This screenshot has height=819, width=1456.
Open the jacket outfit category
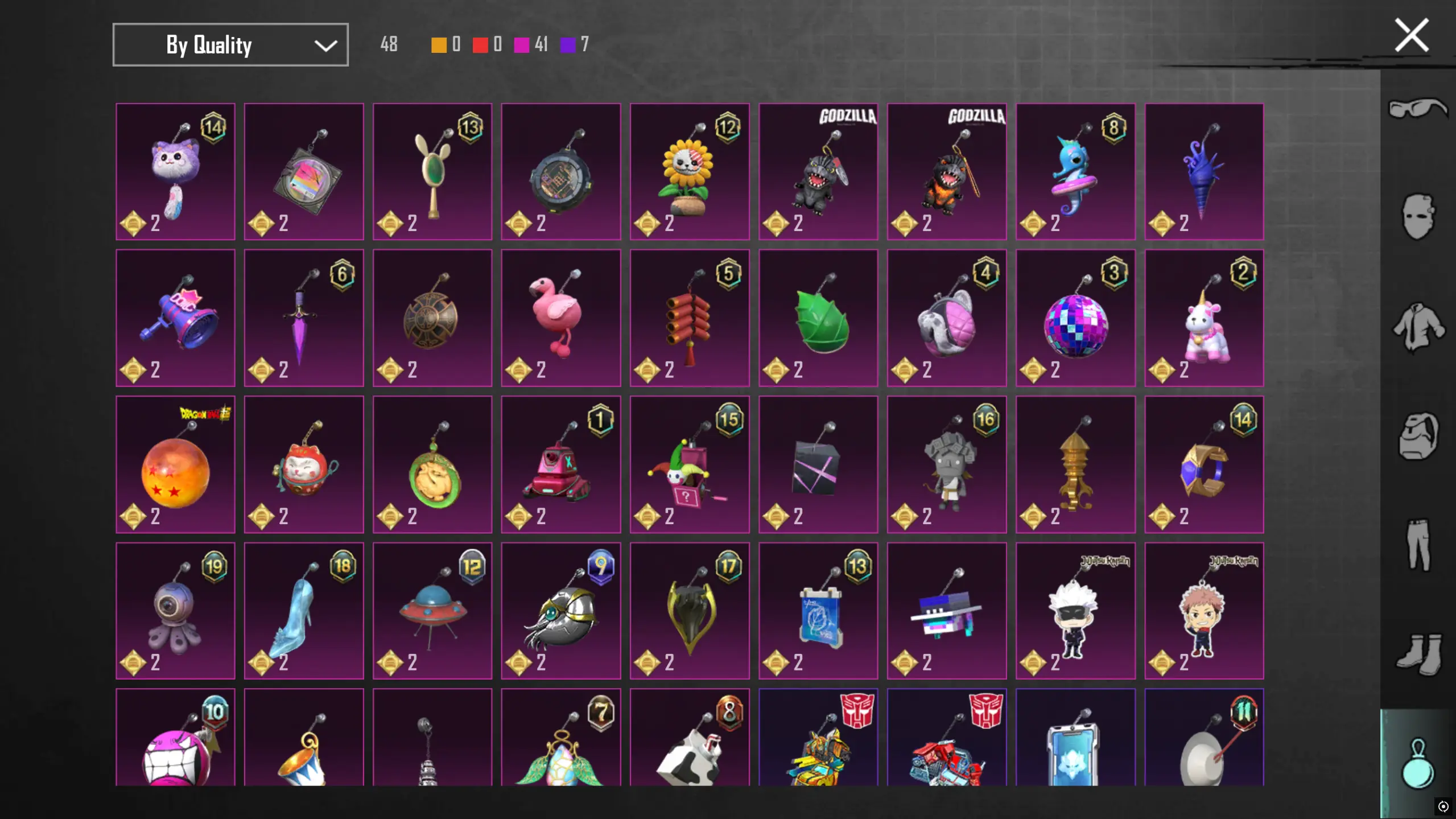tap(1417, 326)
